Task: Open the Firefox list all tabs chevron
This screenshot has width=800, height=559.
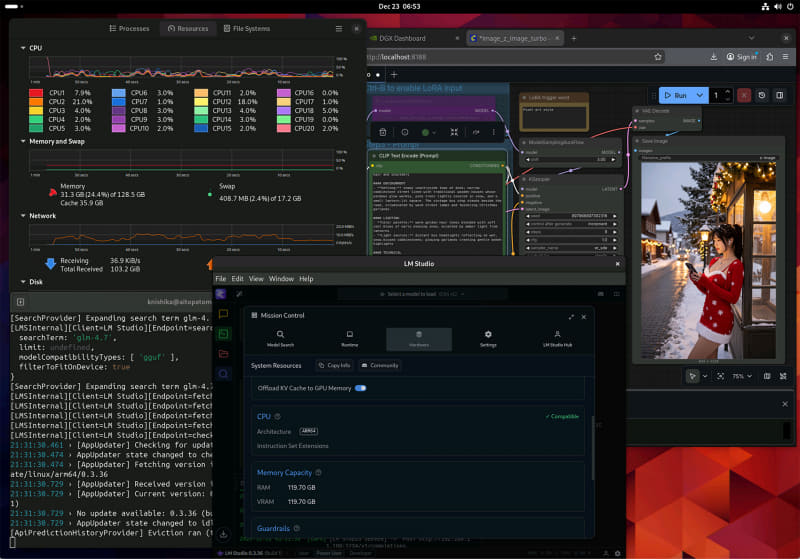Action: coord(751,38)
